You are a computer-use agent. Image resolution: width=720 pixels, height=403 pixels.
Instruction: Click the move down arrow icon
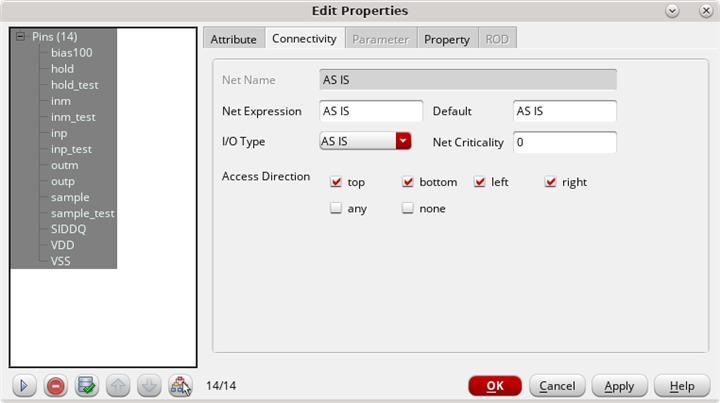(x=148, y=385)
